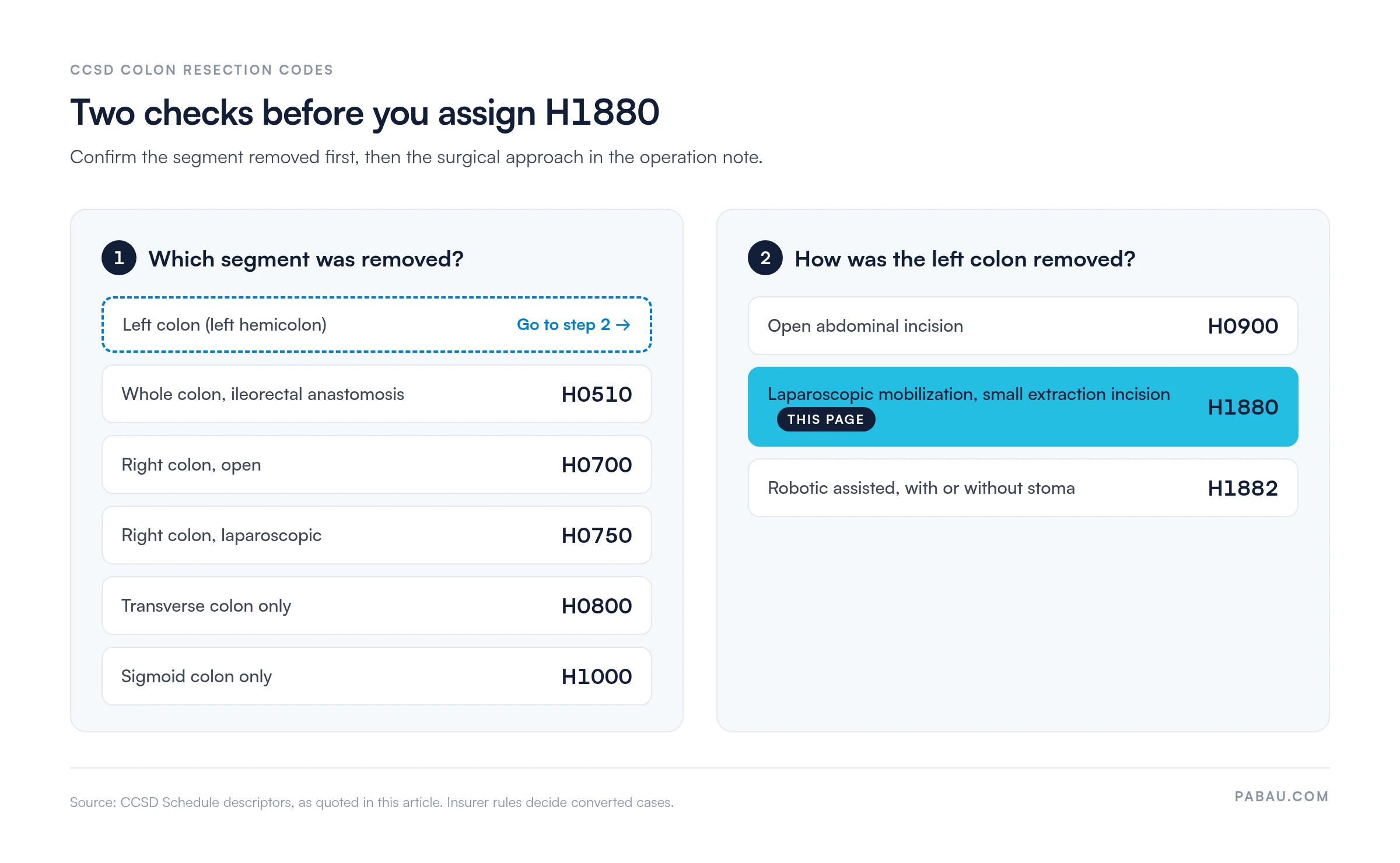Image resolution: width=1400 pixels, height=863 pixels.
Task: Select the 'Right colon, open' label
Action: coord(191,465)
